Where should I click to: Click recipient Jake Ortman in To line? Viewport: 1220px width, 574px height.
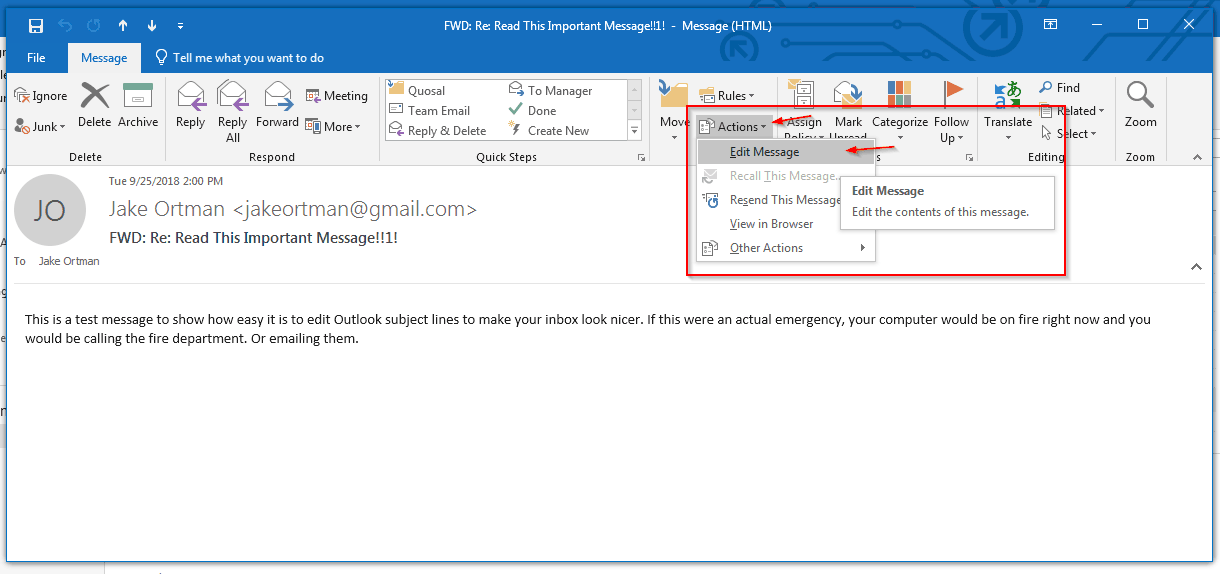point(69,261)
